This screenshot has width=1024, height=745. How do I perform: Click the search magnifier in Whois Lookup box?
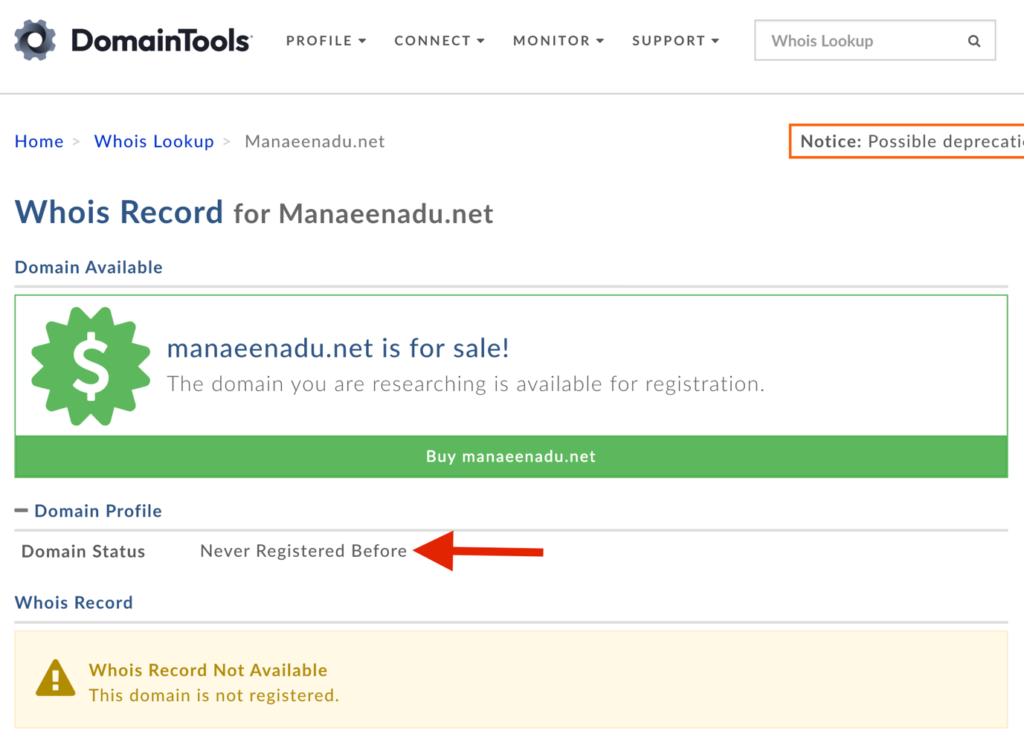tap(974, 40)
